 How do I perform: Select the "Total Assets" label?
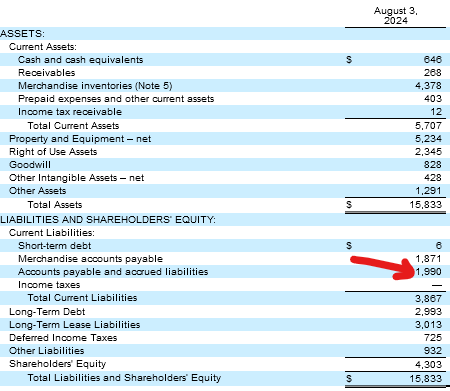point(55,205)
